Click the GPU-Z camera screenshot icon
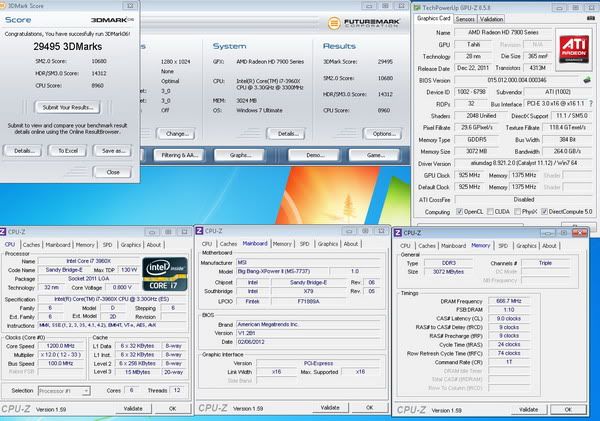The height and width of the screenshot is (421, 600). point(590,18)
